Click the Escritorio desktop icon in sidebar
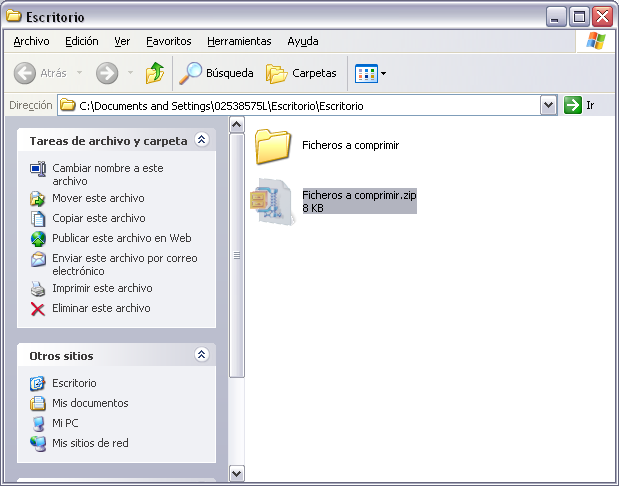The width and height of the screenshot is (619, 486). [38, 383]
